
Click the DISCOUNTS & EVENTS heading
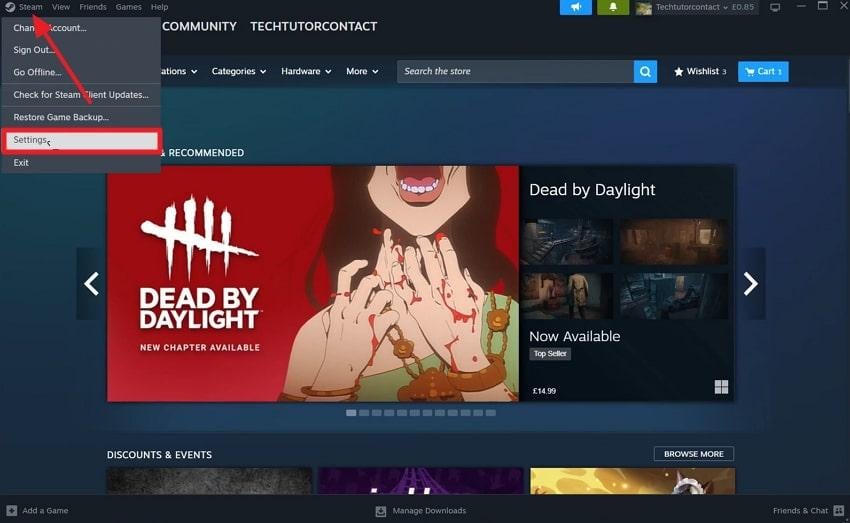point(159,455)
